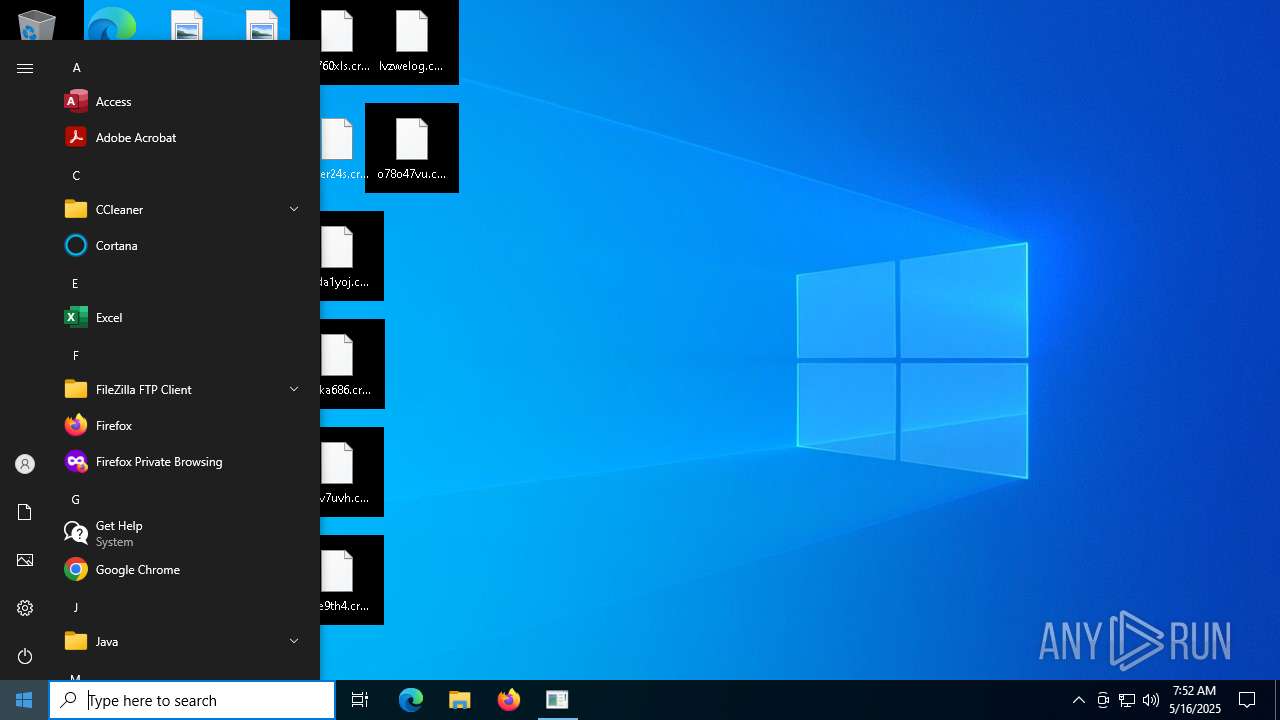Viewport: 1280px width, 720px height.
Task: Launch Adobe Acrobat from the app list
Action: click(184, 138)
